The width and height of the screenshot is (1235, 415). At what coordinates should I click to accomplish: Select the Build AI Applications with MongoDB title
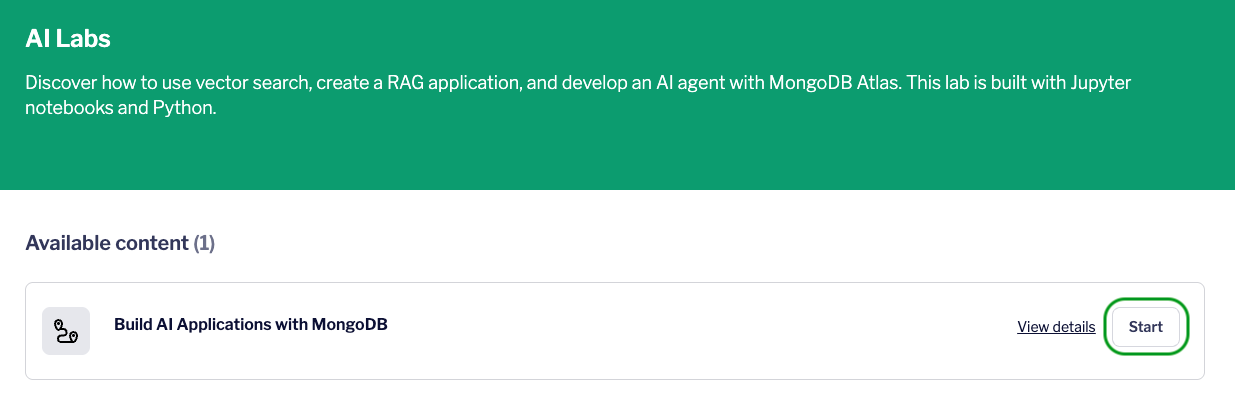(x=250, y=324)
